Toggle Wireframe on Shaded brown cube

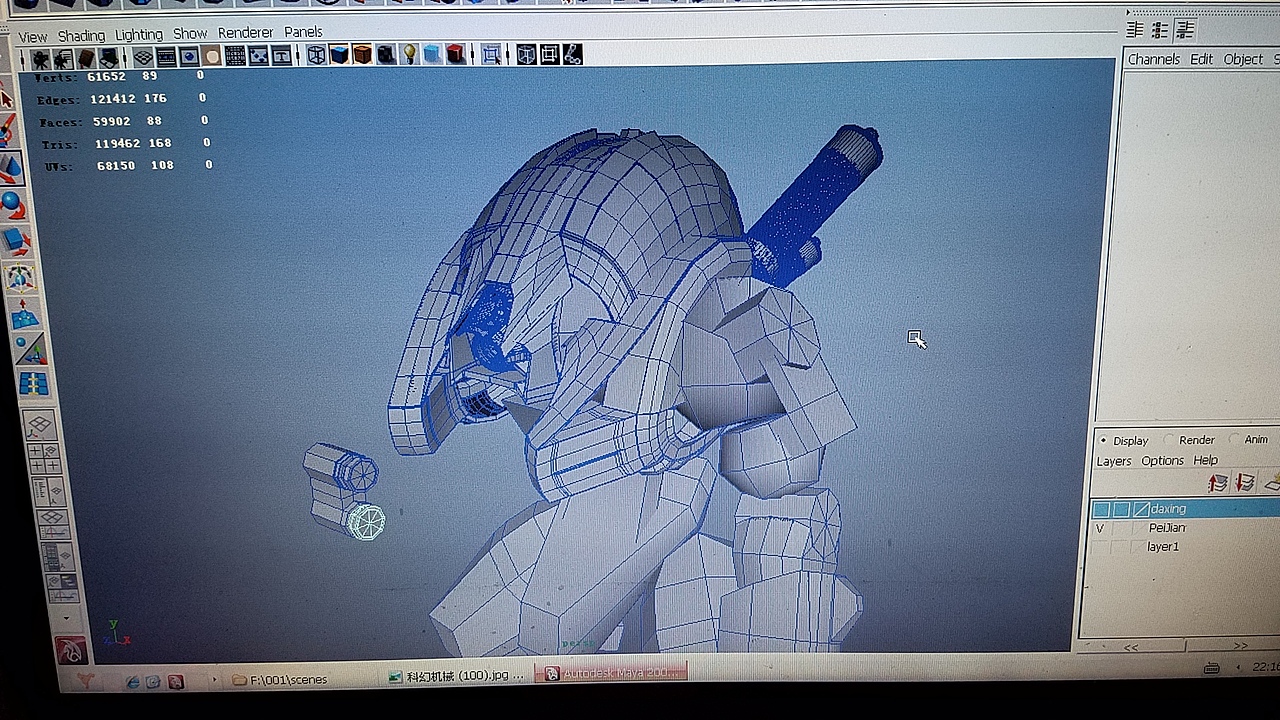coord(362,55)
